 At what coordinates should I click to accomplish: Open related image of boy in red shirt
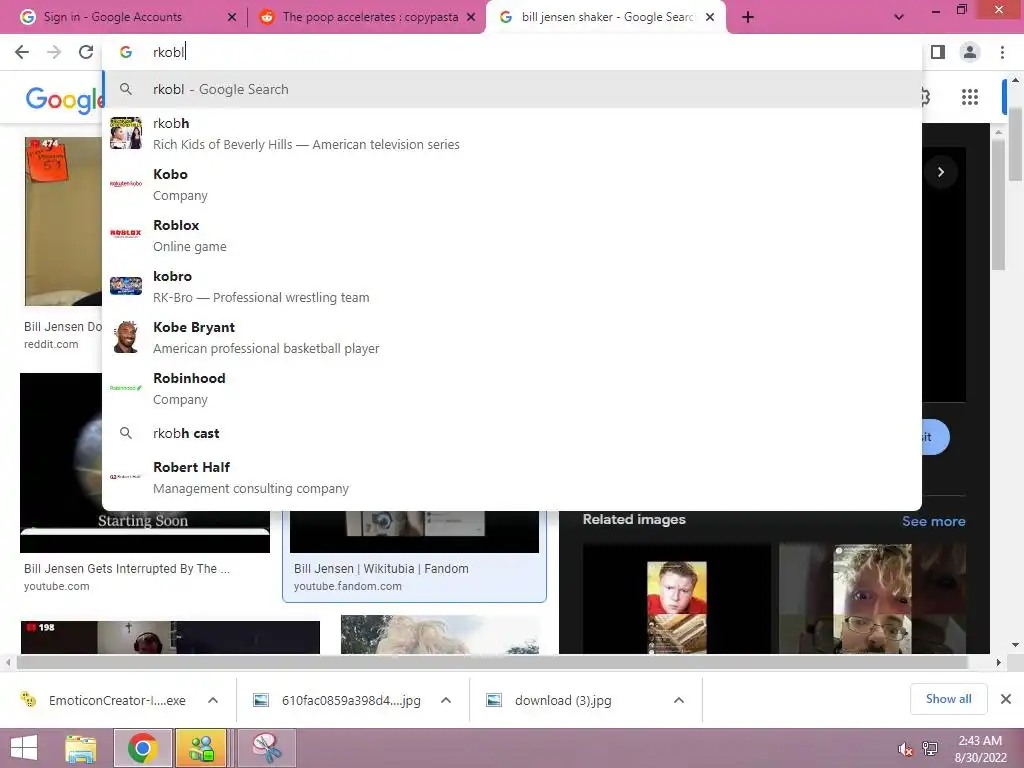click(677, 599)
